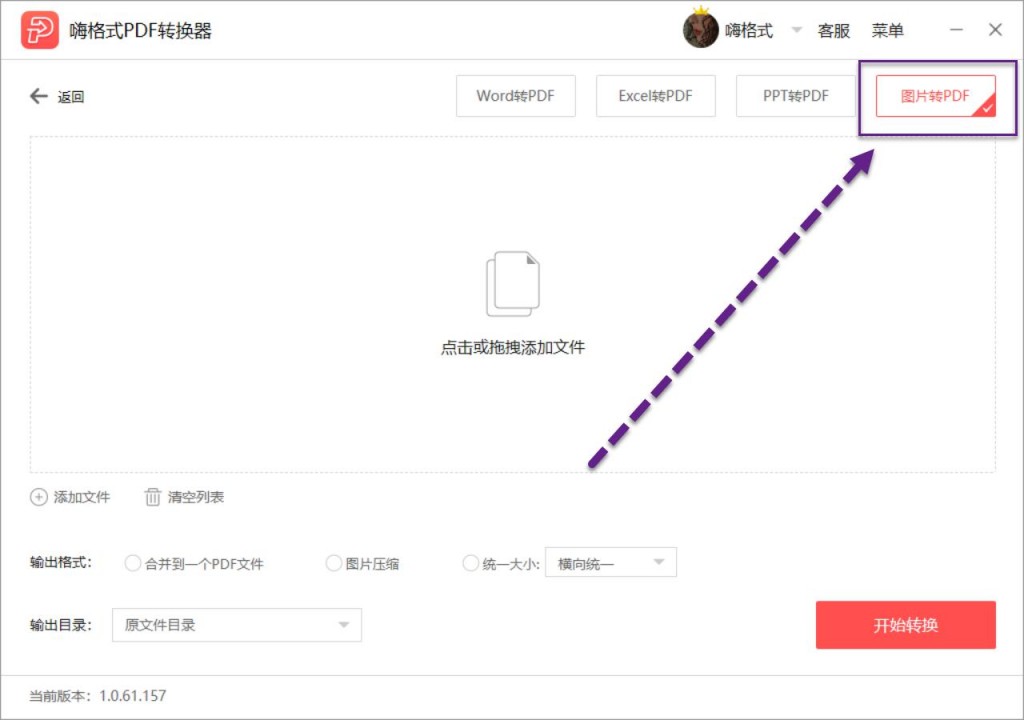This screenshot has height=720, width=1024.
Task: Go back with the 返回 arrow icon
Action: 39,96
